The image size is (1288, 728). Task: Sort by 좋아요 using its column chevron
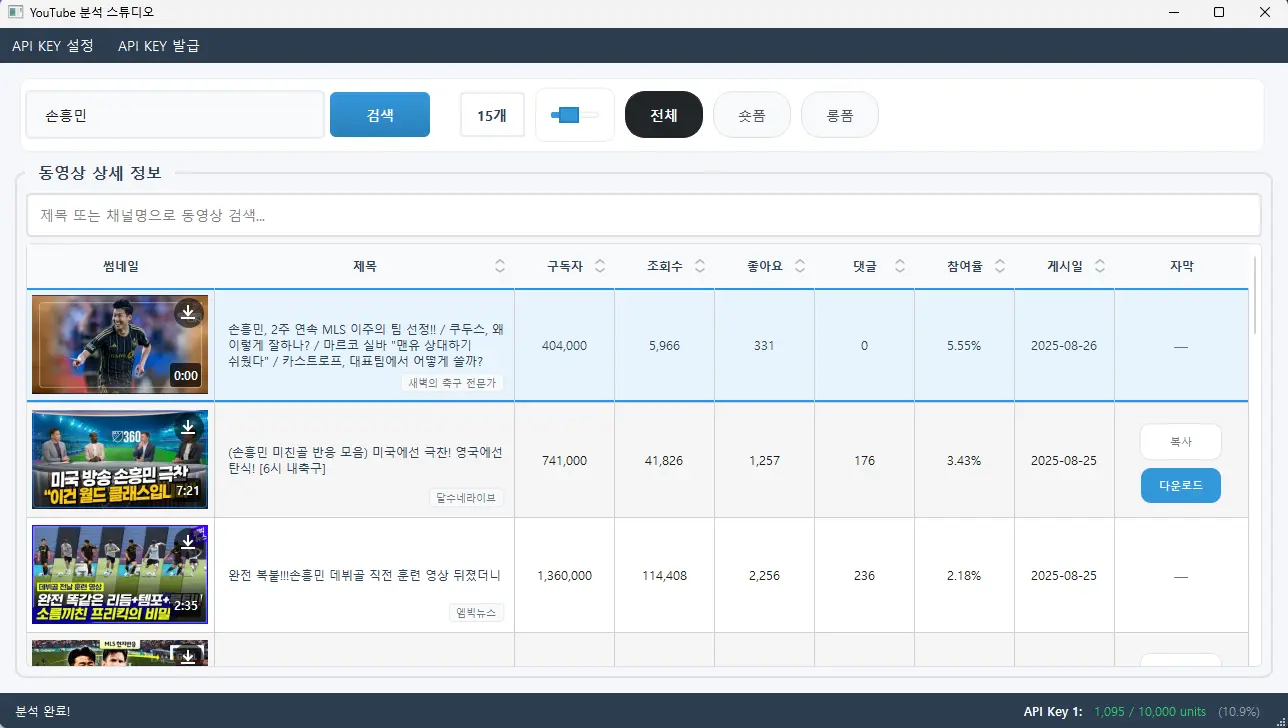tap(799, 265)
